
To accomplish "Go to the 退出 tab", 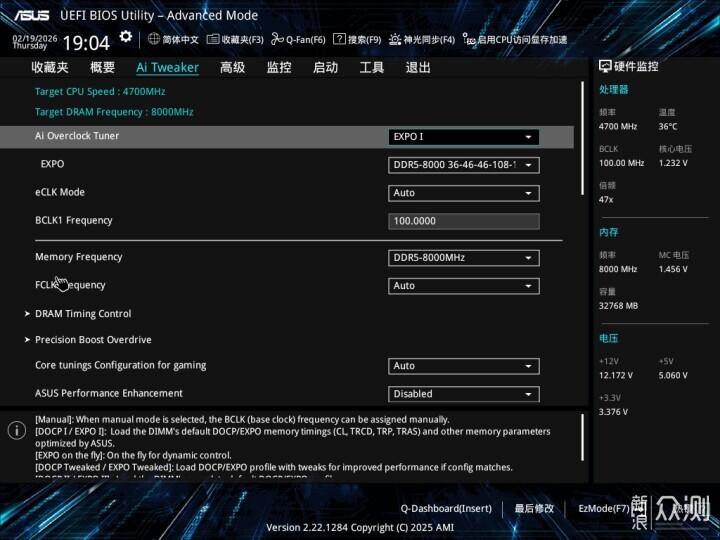I will pyautogui.click(x=418, y=68).
